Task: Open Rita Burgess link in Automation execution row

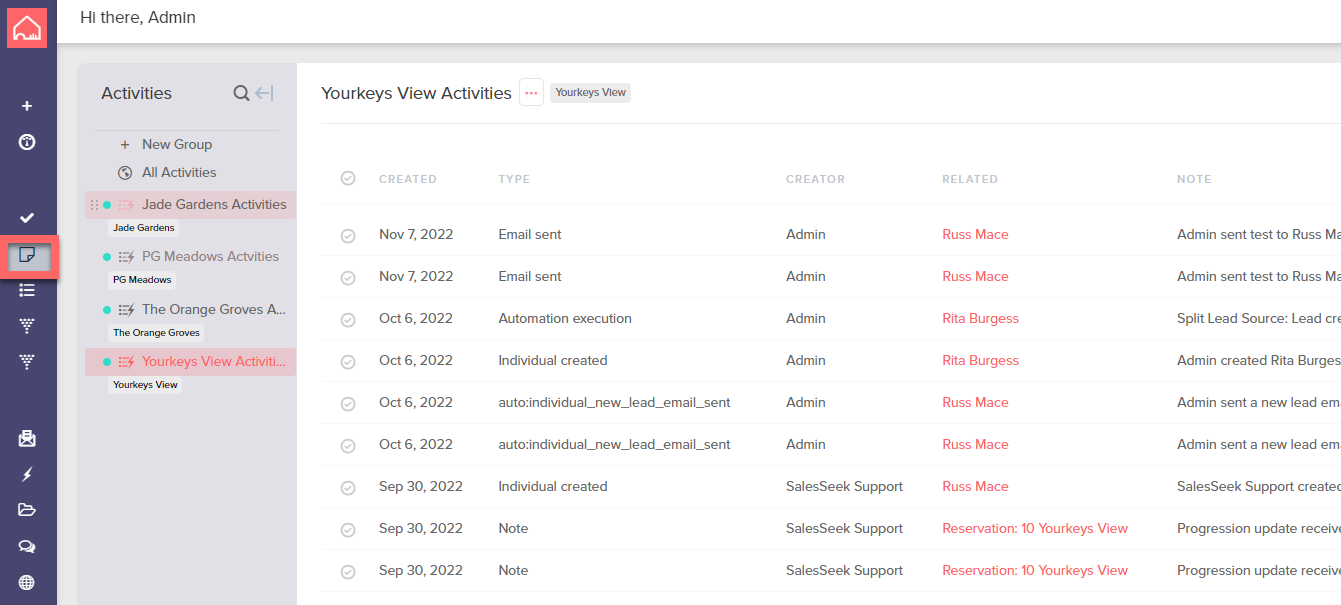Action: coord(980,318)
